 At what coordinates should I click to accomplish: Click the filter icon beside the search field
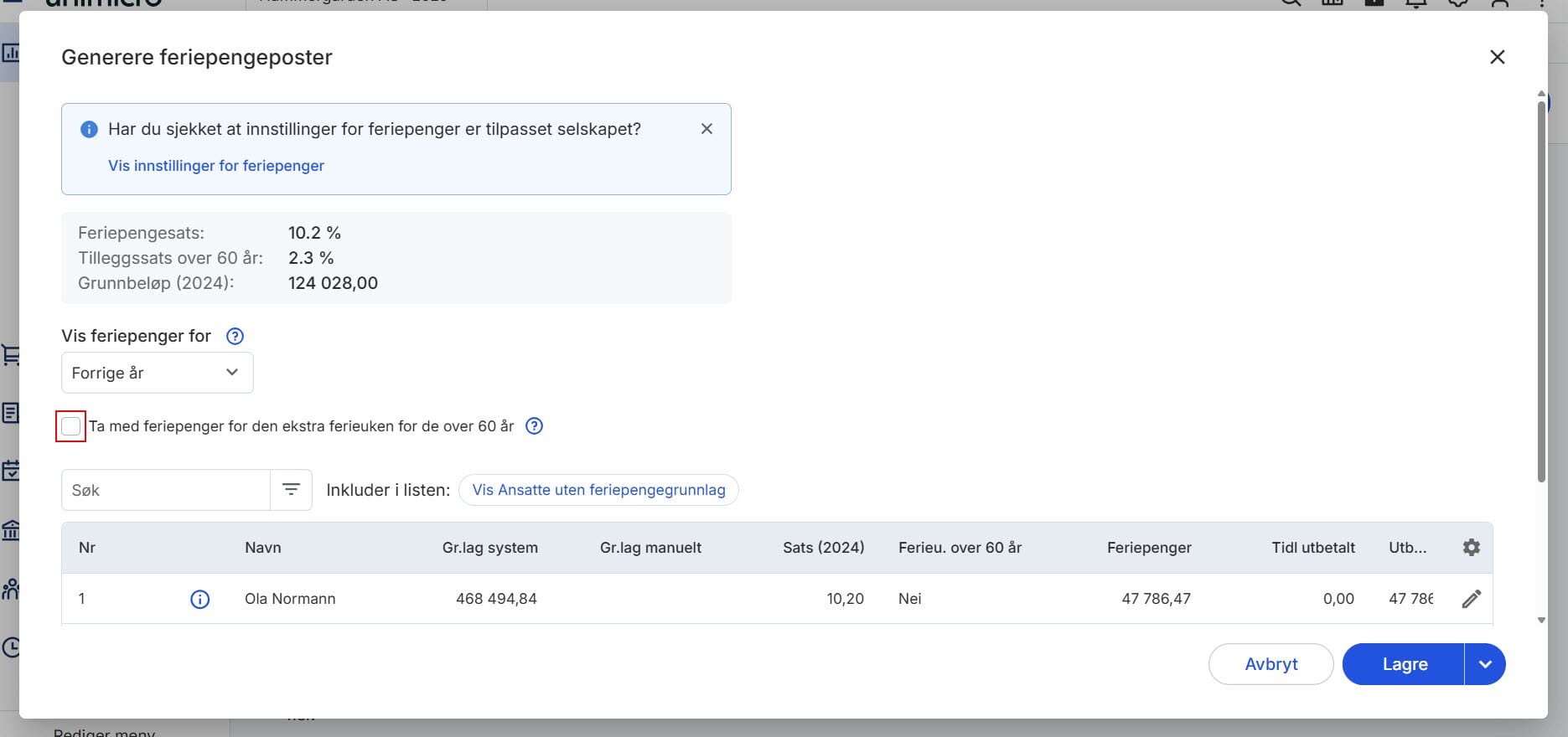click(x=291, y=490)
